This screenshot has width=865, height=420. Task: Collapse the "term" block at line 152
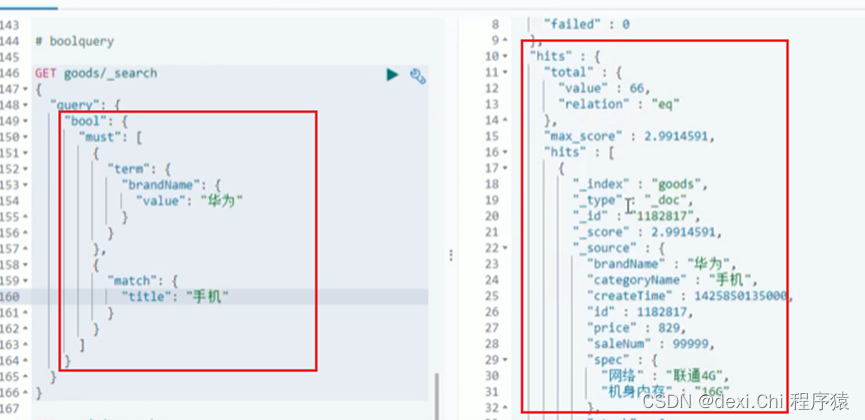point(26,169)
